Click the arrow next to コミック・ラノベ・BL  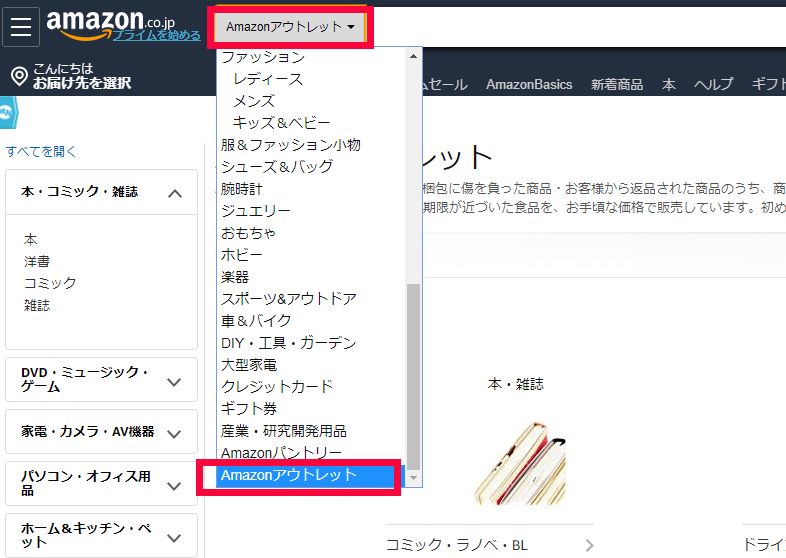click(x=588, y=545)
